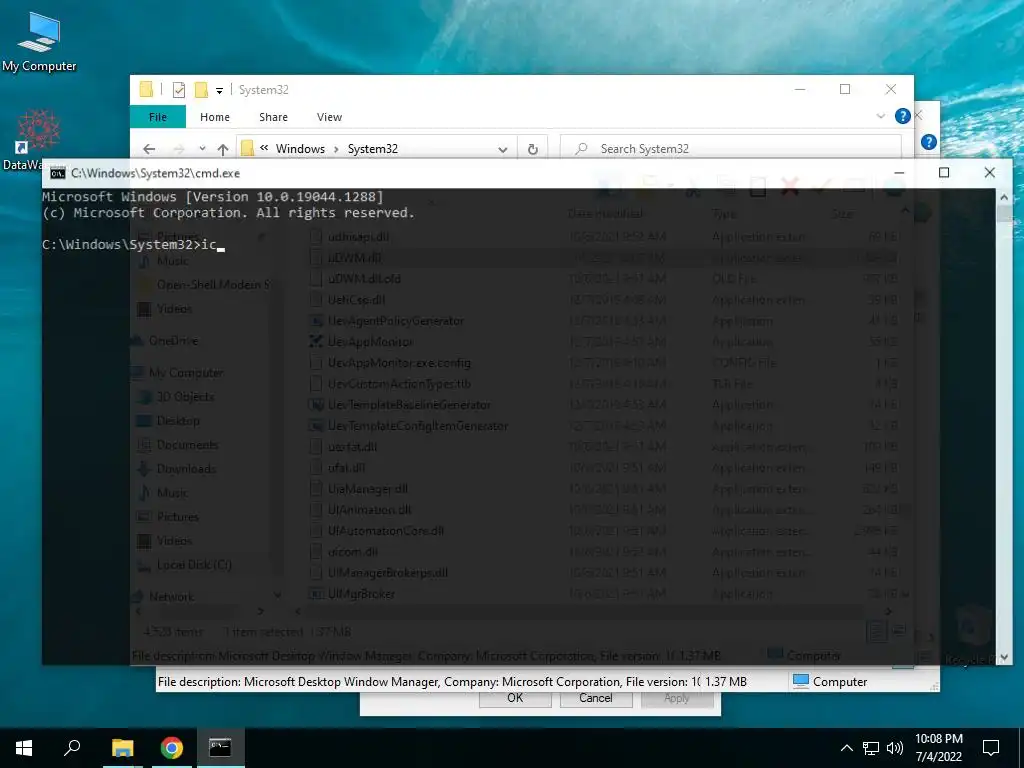Image resolution: width=1024 pixels, height=768 pixels.
Task: Open the clock showing 10:08 PM
Action: point(938,748)
